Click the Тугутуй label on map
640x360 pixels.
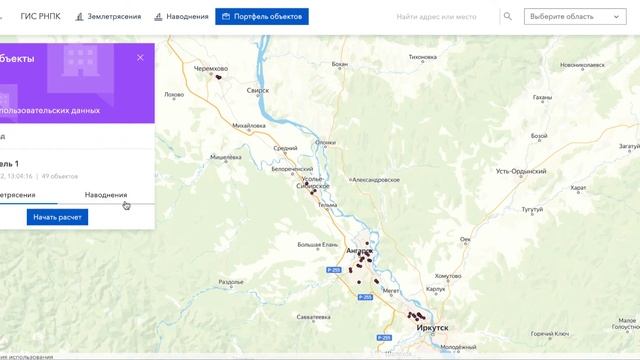click(x=532, y=209)
